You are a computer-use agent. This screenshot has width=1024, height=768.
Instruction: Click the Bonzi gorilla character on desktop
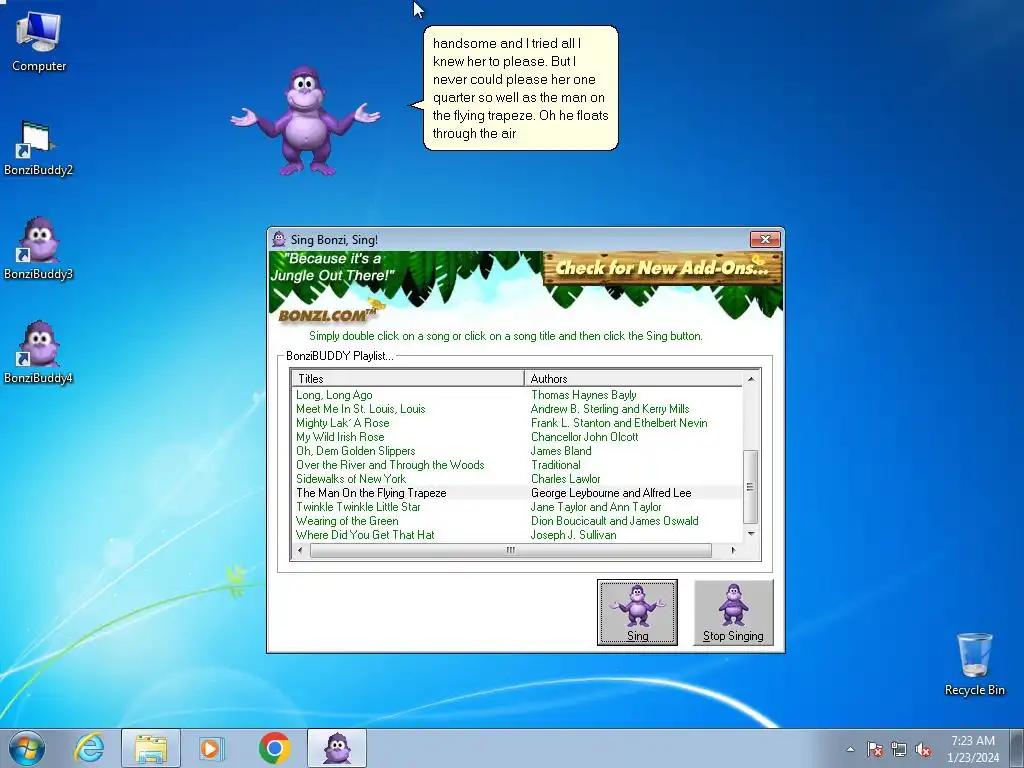click(305, 121)
